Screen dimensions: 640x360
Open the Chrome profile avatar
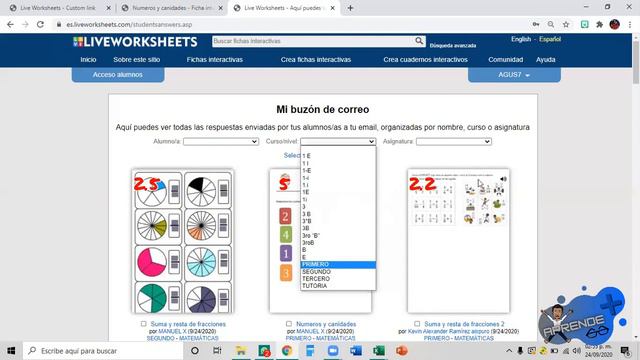tap(615, 24)
